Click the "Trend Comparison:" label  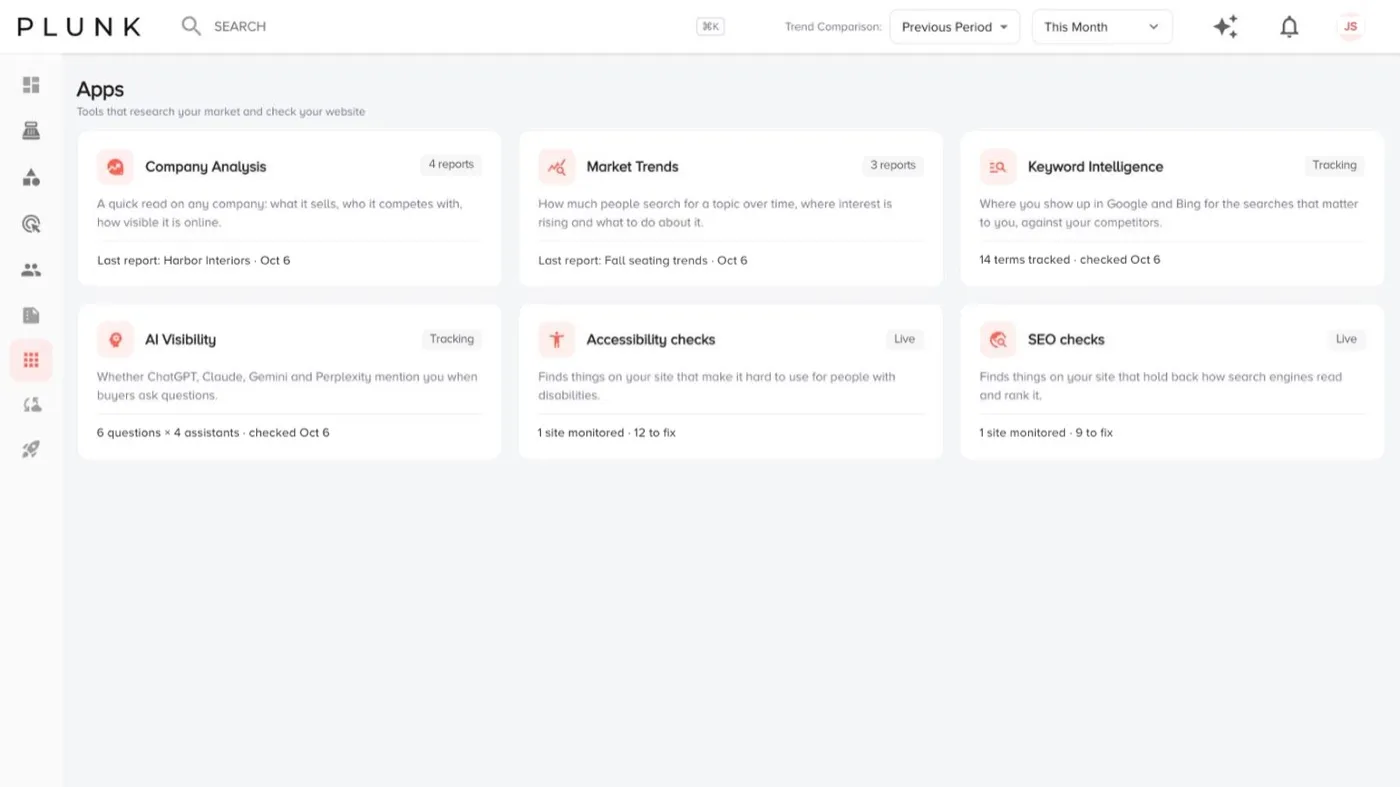[833, 27]
